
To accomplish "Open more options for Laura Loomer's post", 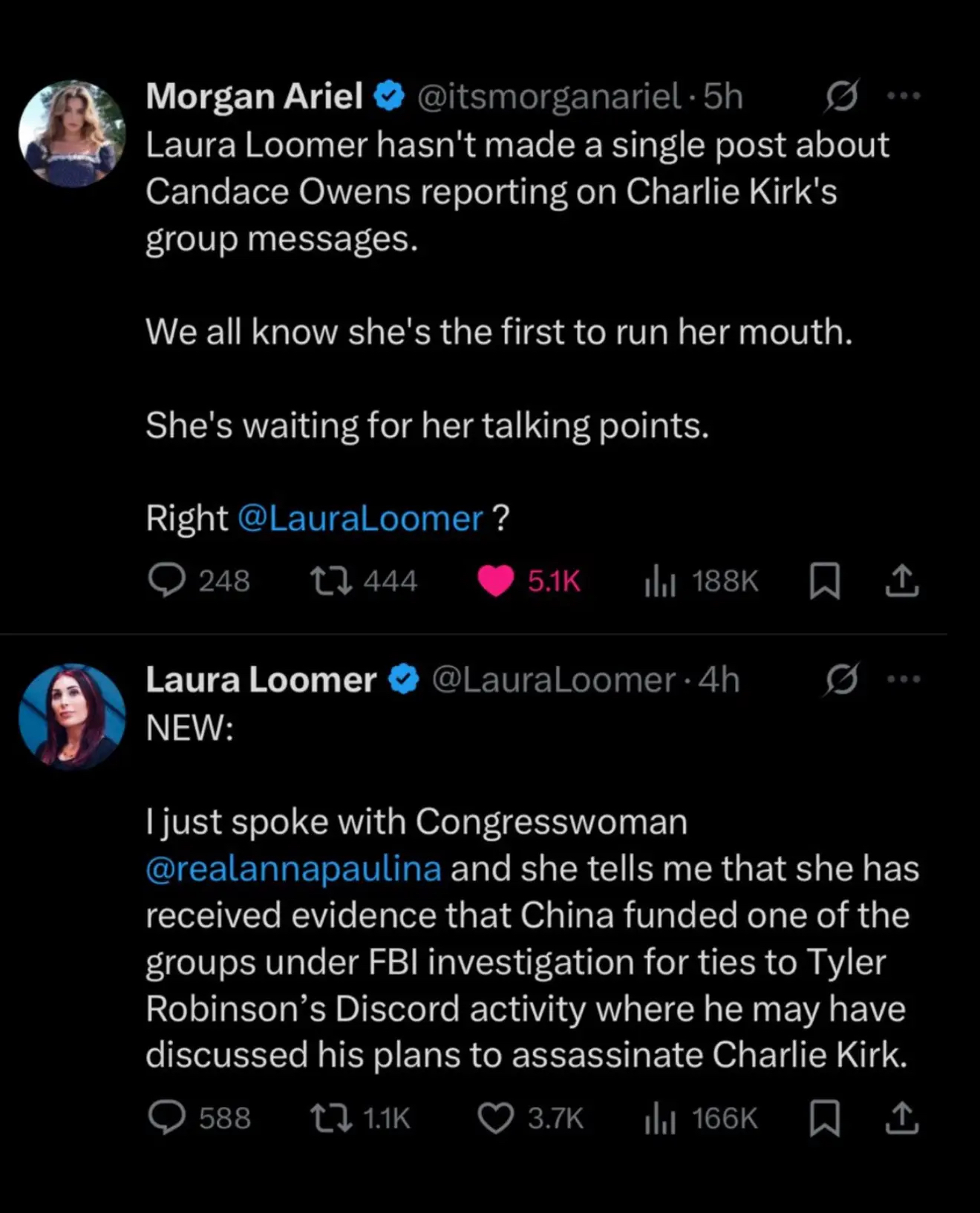I will point(904,679).
